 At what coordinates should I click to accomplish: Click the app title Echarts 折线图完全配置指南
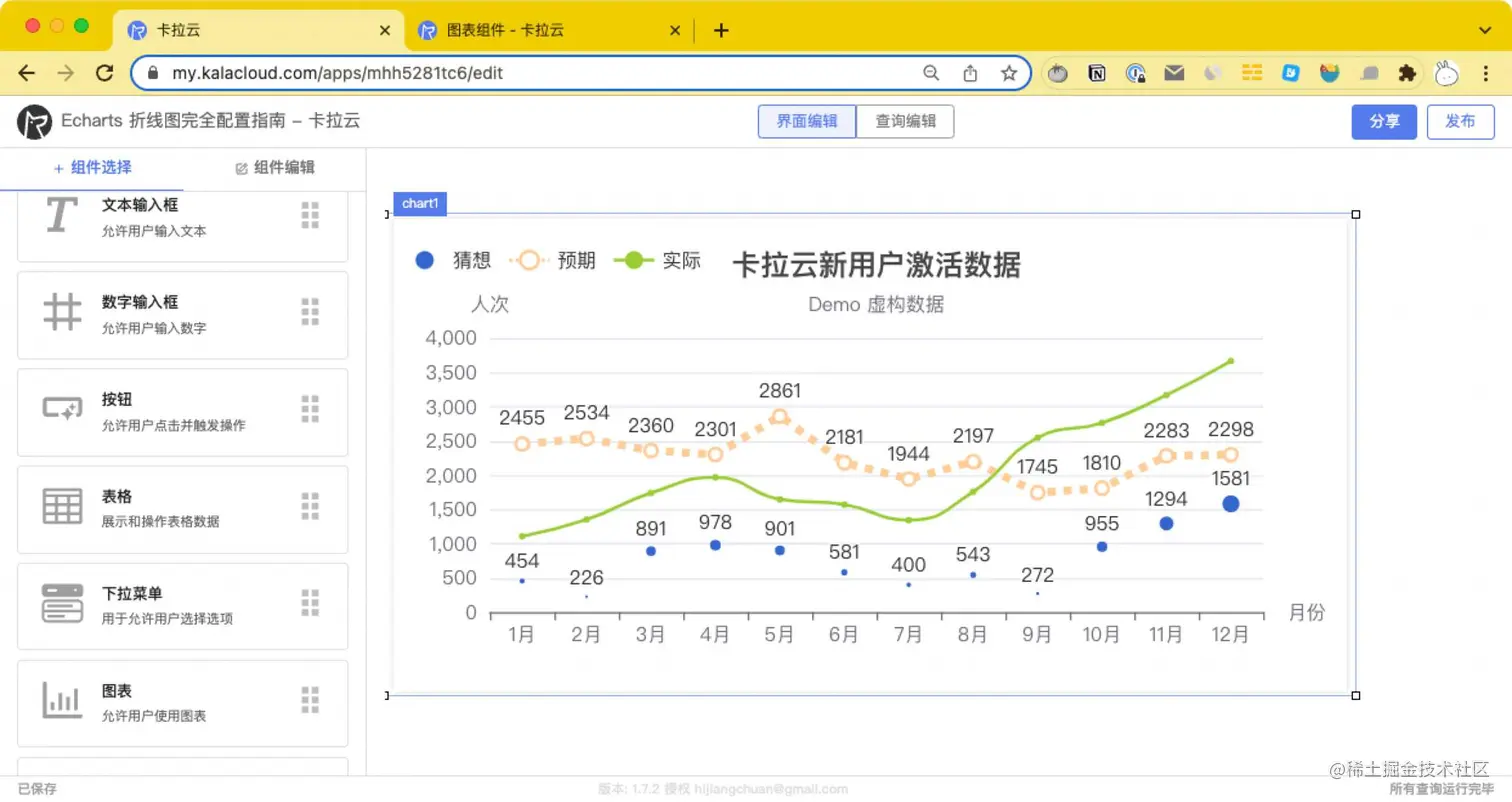point(210,121)
